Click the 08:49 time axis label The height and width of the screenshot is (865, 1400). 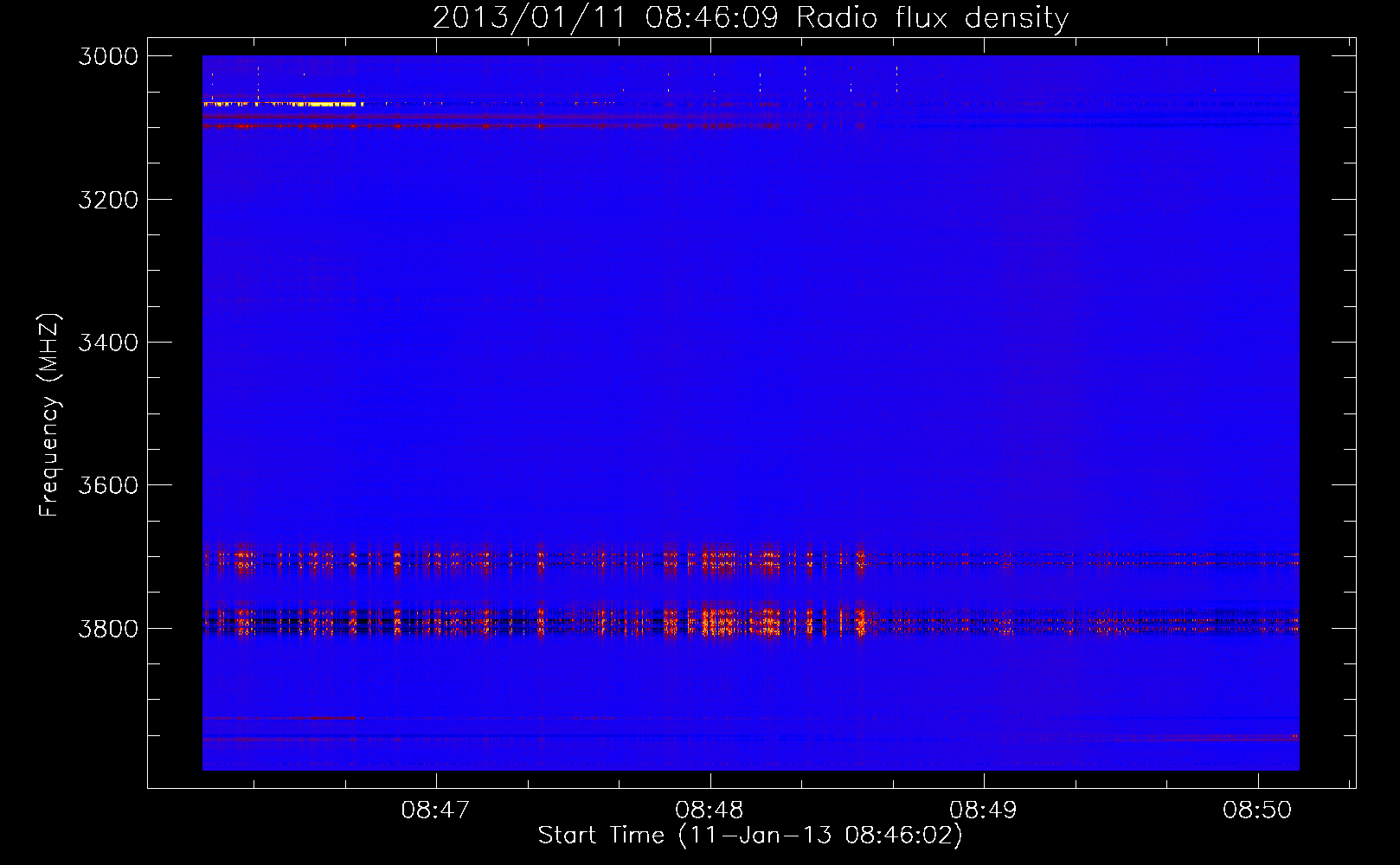[x=983, y=811]
